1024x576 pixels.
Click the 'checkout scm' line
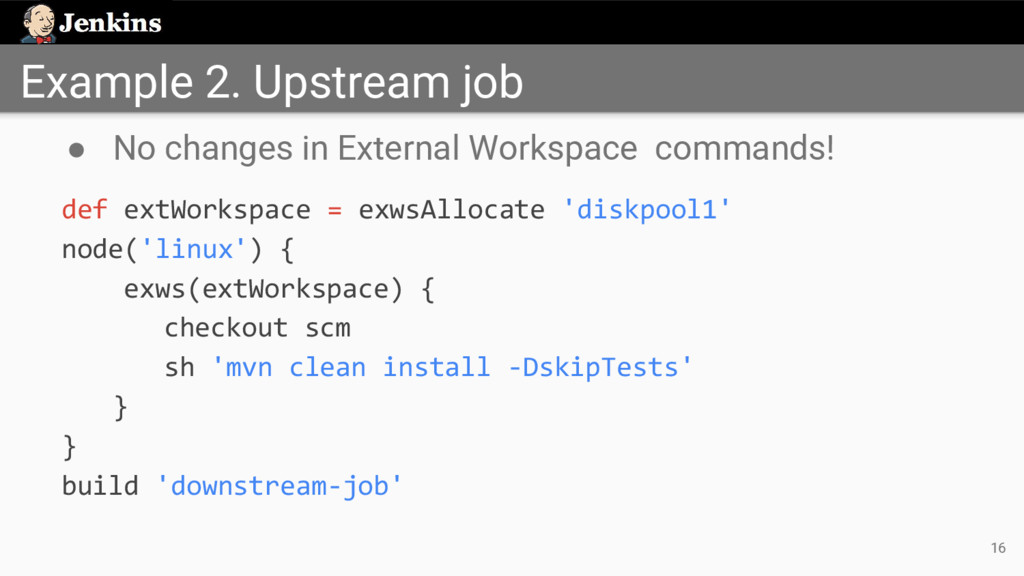pyautogui.click(x=257, y=328)
